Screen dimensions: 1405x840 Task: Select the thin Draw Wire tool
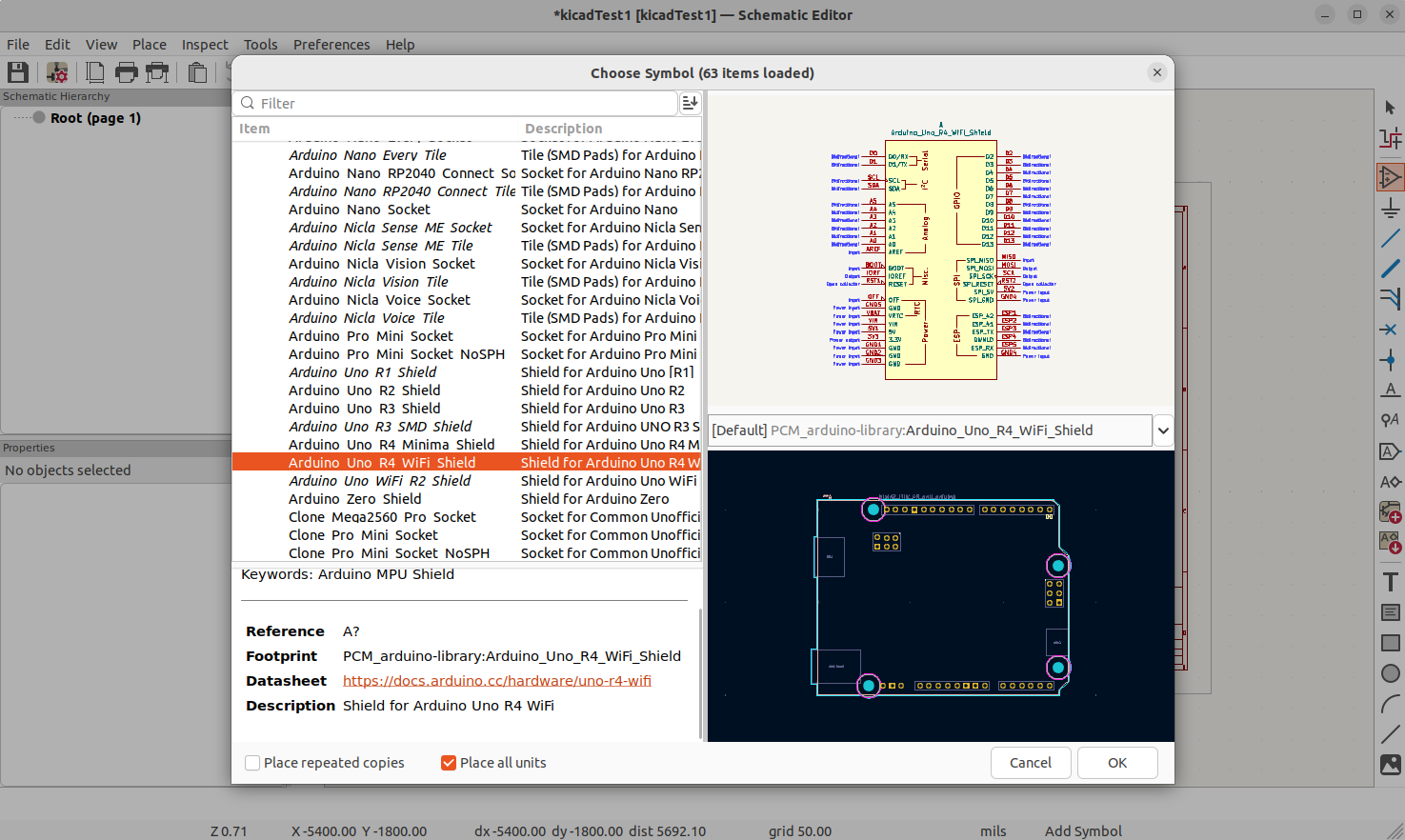1391,238
